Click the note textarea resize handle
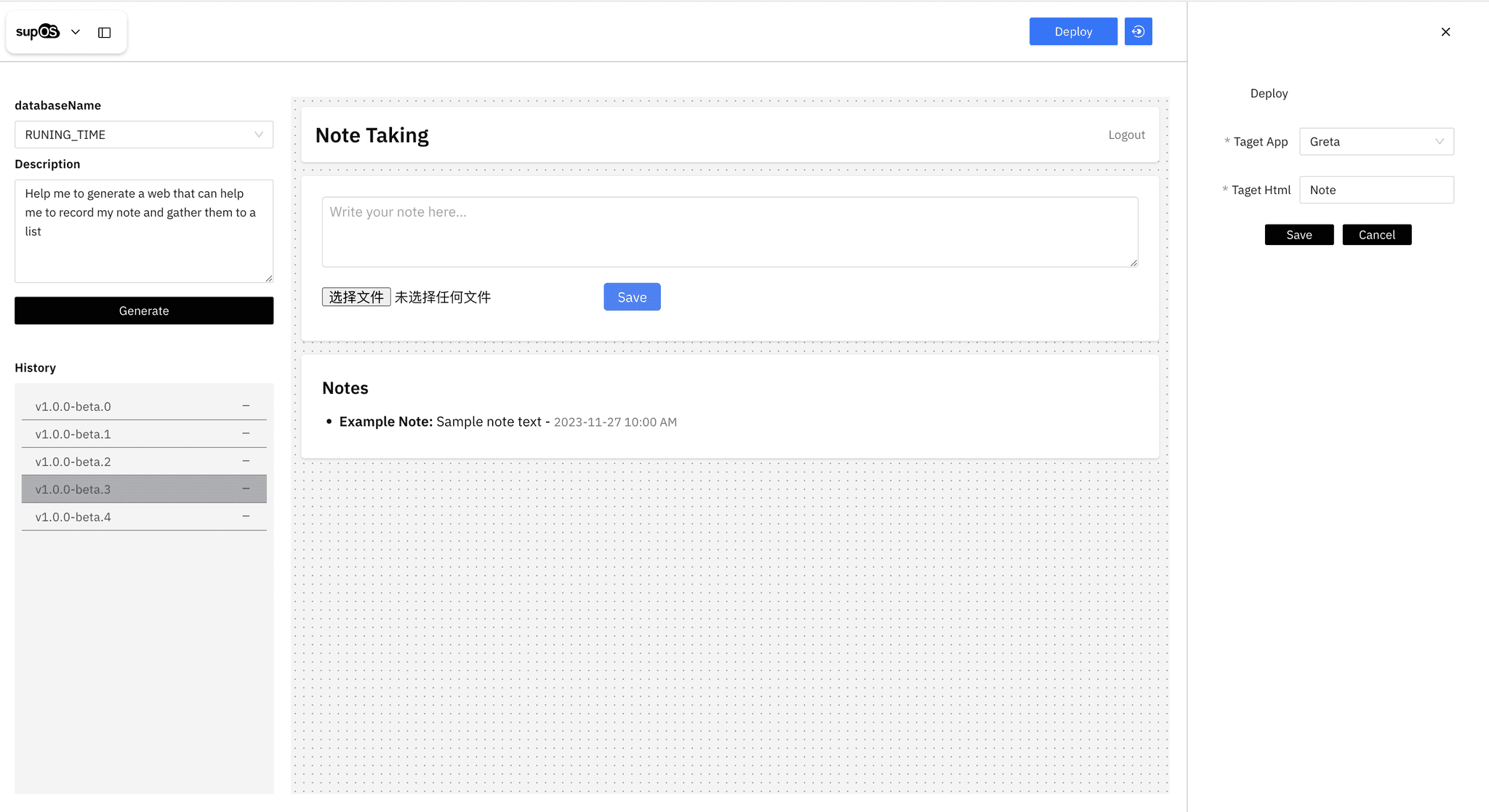The image size is (1489, 812). click(x=1133, y=262)
